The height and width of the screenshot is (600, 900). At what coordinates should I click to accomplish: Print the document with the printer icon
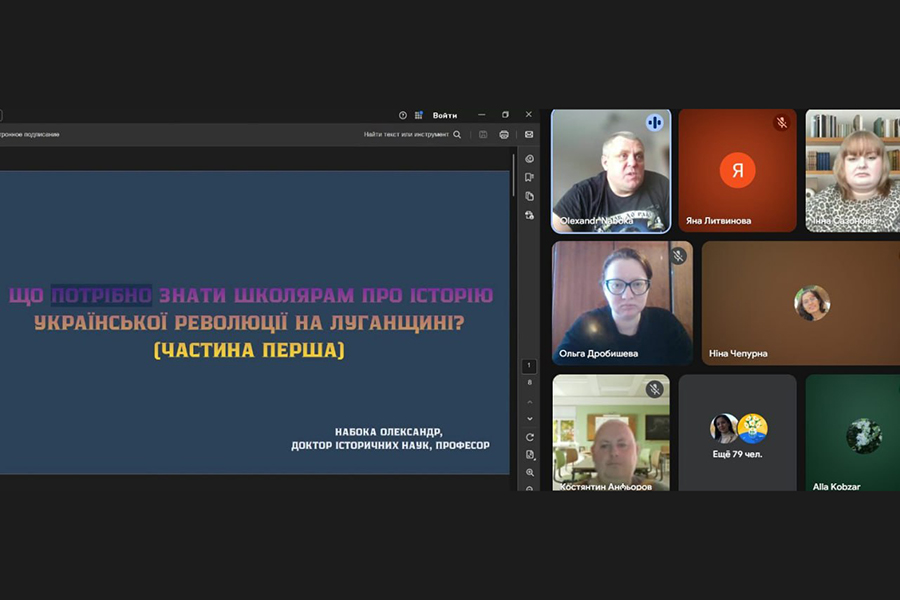coord(504,134)
